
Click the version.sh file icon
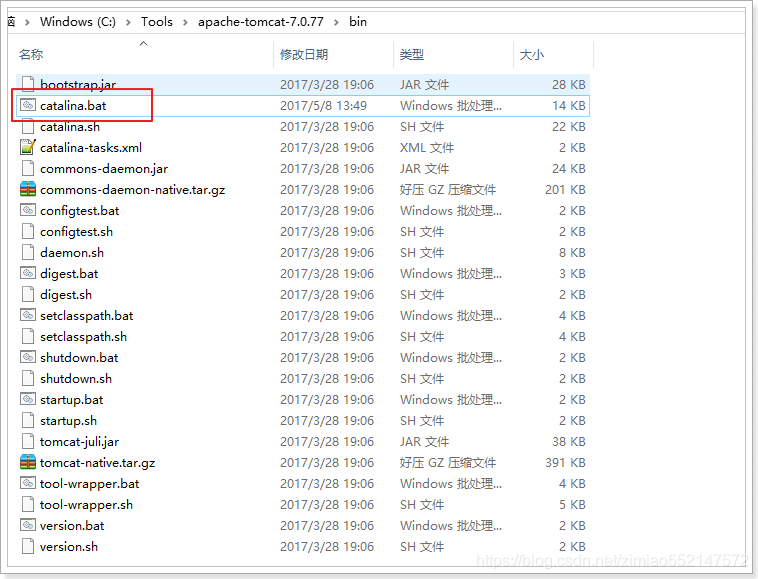coord(28,547)
